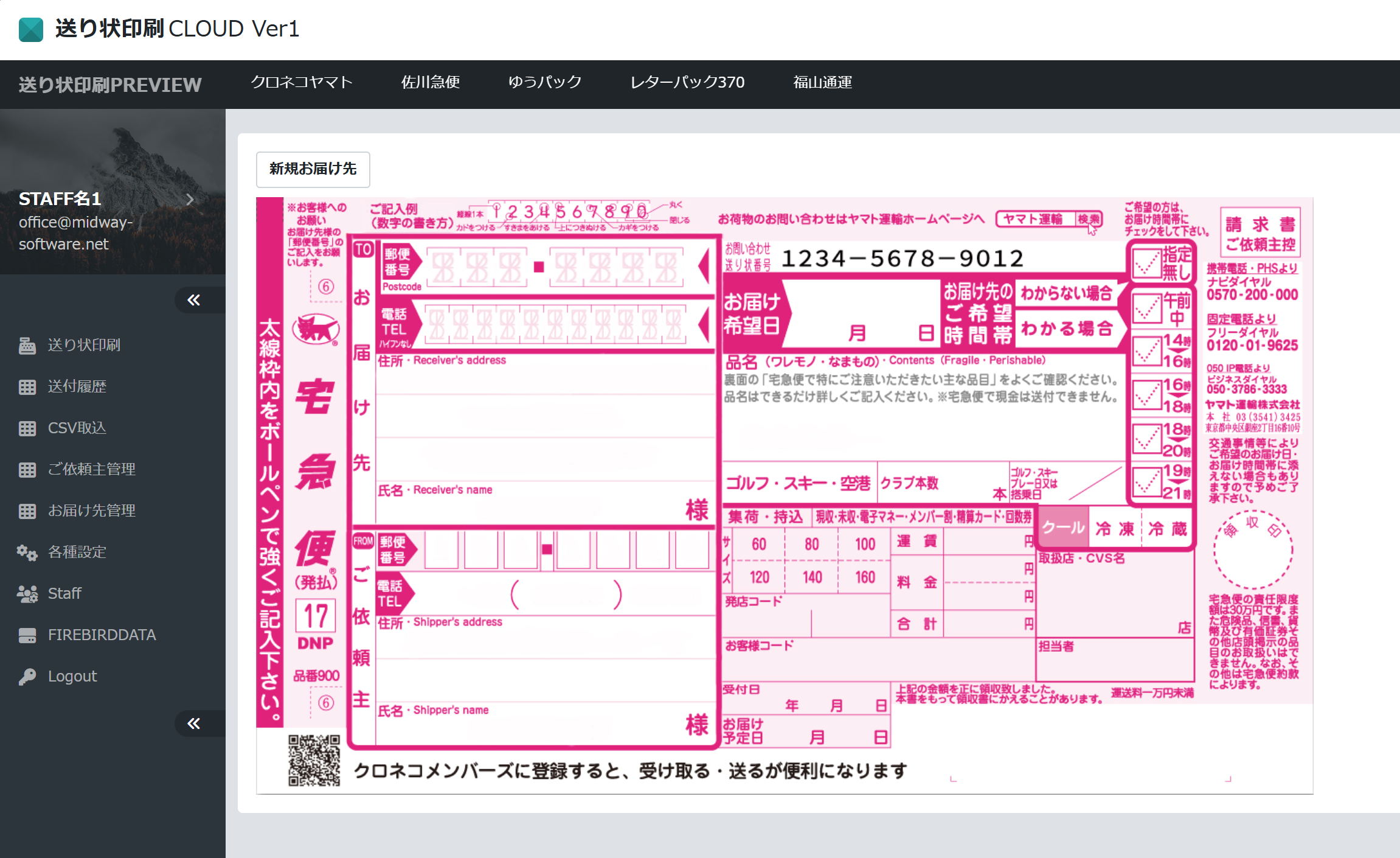Viewport: 1400px width, 858px height.
Task: Click the database icon beside FIREBIRDDATA
Action: [x=27, y=635]
